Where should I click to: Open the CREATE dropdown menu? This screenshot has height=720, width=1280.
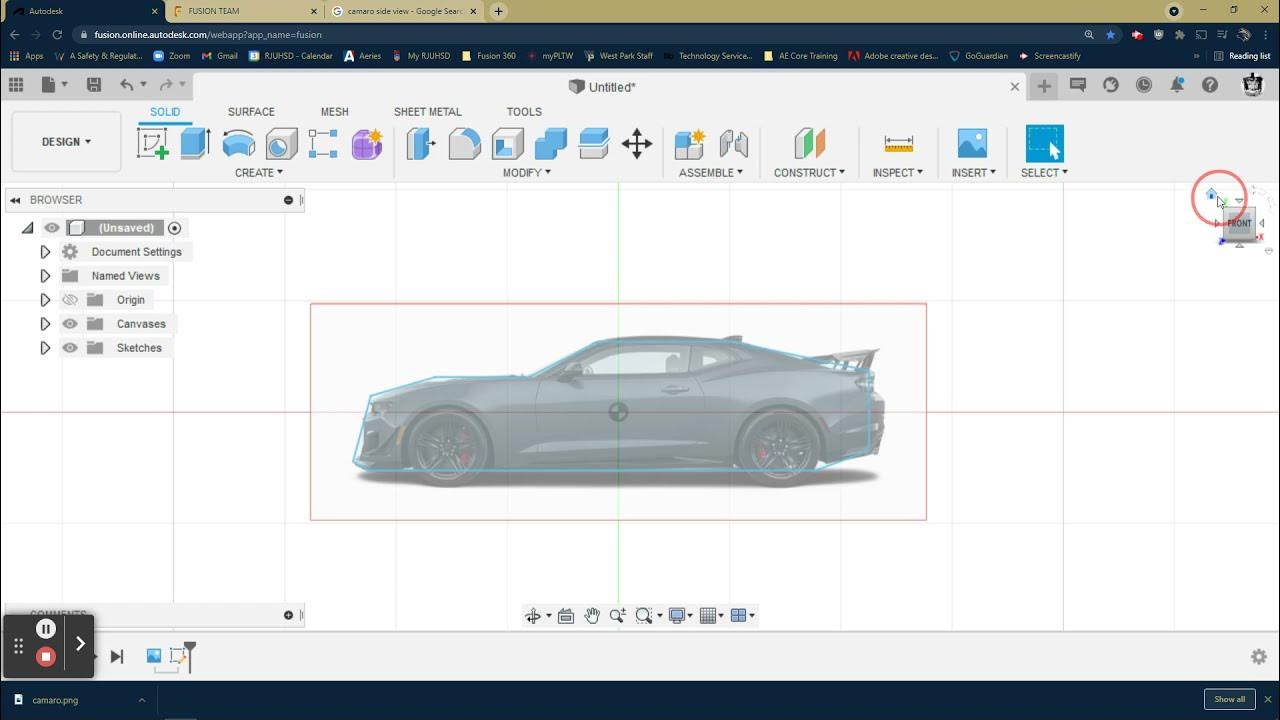click(259, 173)
